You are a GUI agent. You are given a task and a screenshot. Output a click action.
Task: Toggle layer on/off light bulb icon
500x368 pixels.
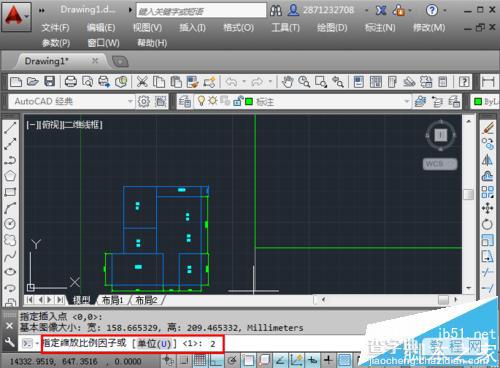coord(201,101)
